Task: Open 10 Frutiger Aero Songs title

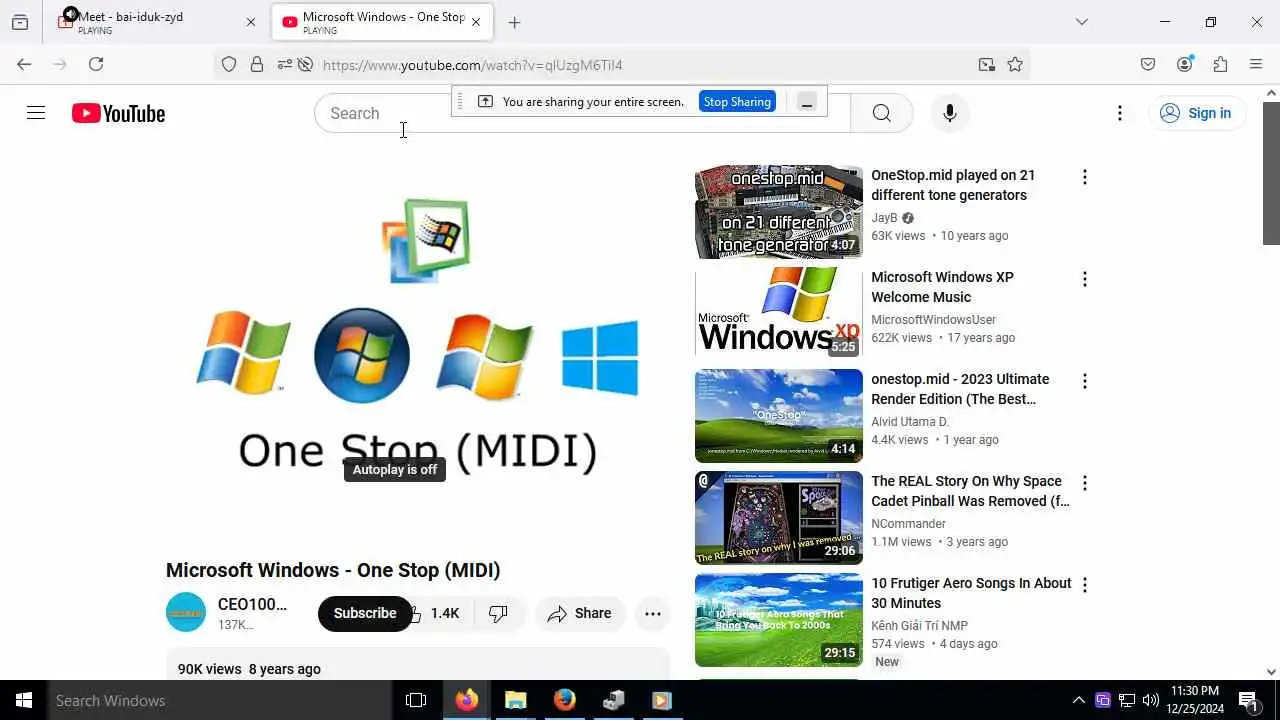Action: coord(971,593)
